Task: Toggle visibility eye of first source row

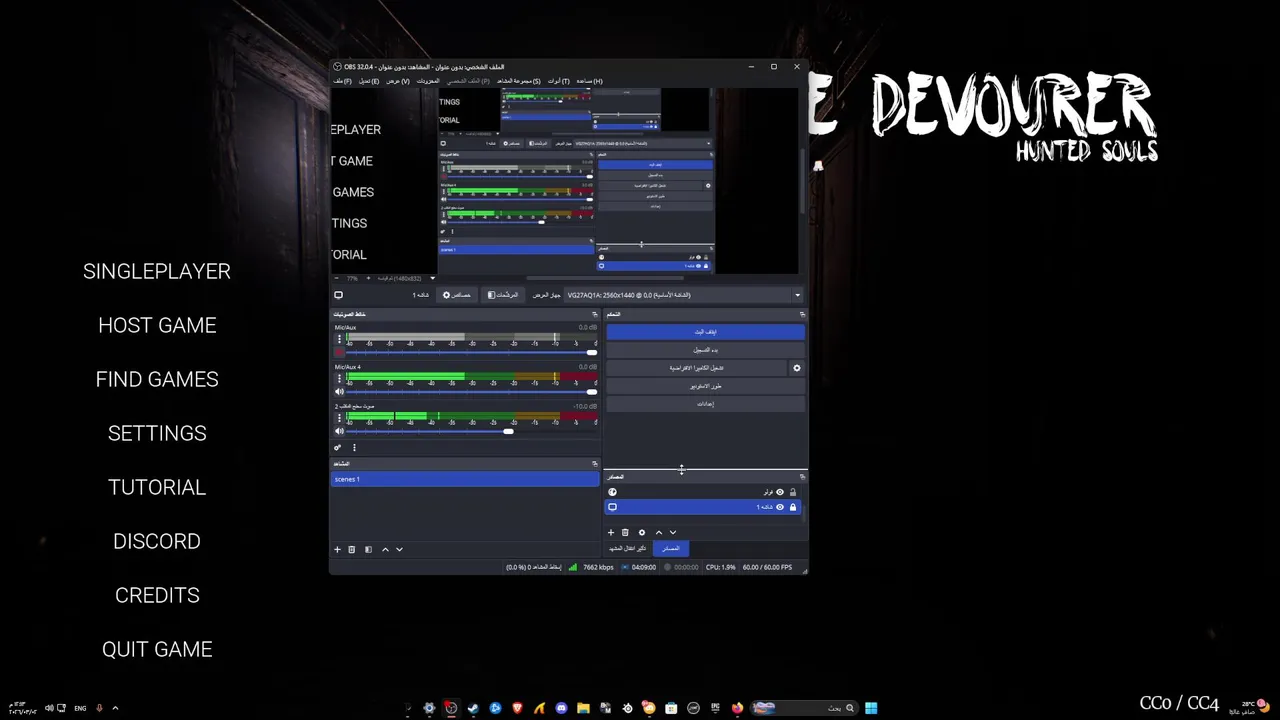Action: [780, 492]
